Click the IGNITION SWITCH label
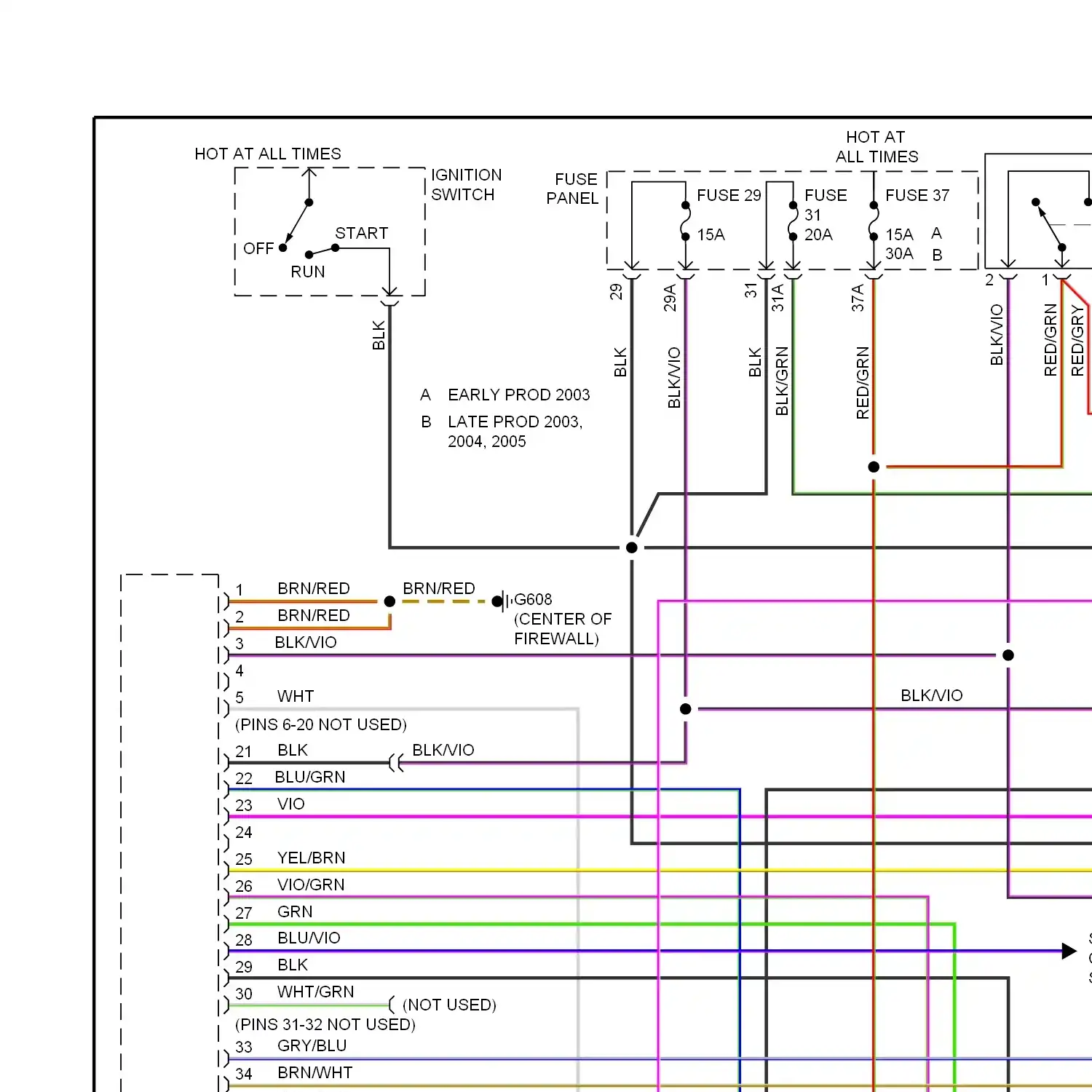Viewport: 1092px width, 1092px height. [466, 185]
